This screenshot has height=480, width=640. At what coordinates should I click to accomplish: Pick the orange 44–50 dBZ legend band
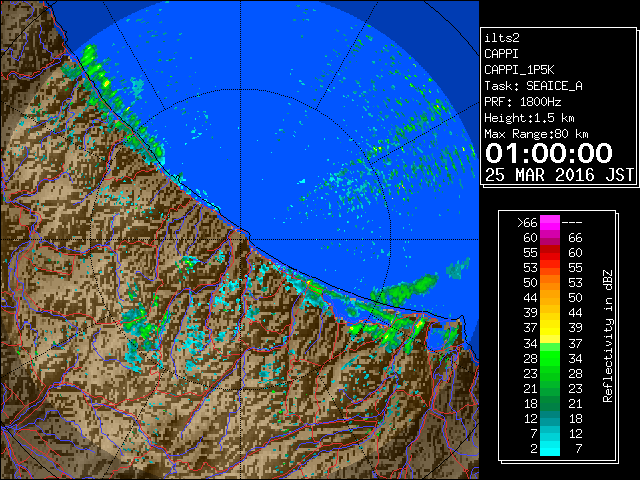550,298
